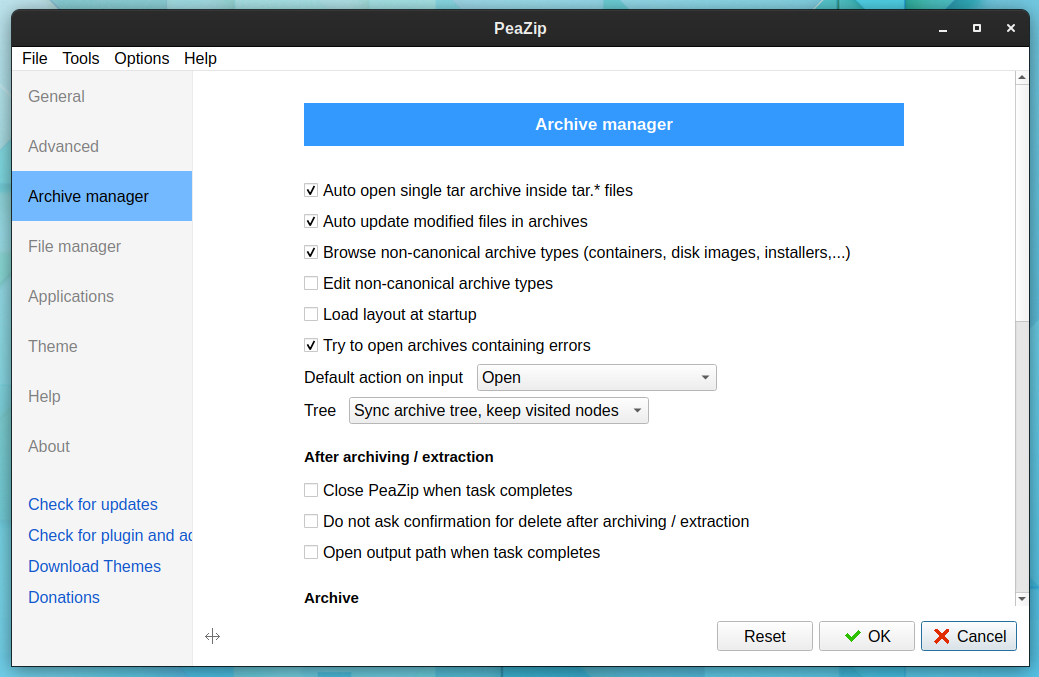Open the Donations link
This screenshot has height=677, width=1039.
click(64, 598)
